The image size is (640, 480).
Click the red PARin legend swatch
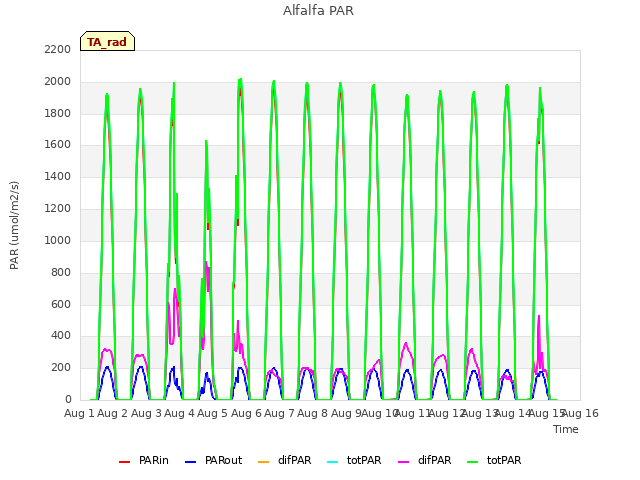(x=124, y=462)
